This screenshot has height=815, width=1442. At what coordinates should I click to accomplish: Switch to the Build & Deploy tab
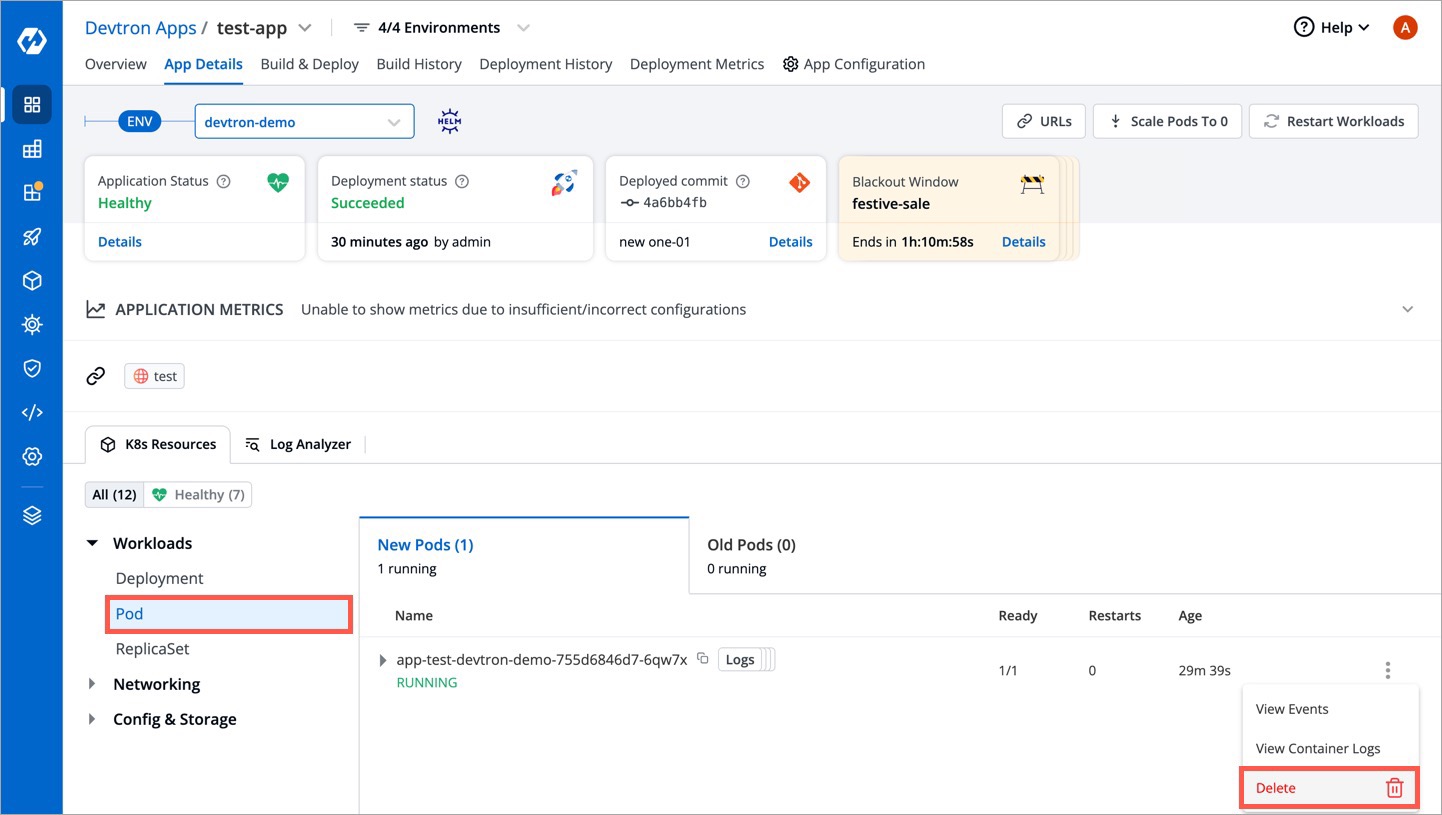pyautogui.click(x=309, y=64)
